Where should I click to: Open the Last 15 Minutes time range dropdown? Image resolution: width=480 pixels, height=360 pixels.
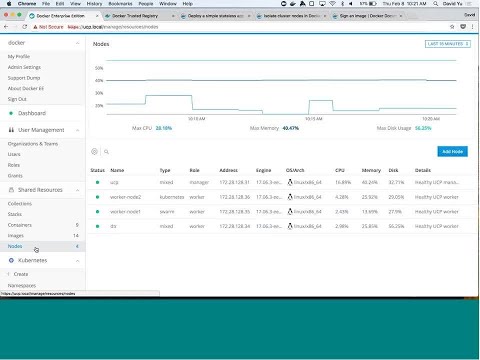448,44
